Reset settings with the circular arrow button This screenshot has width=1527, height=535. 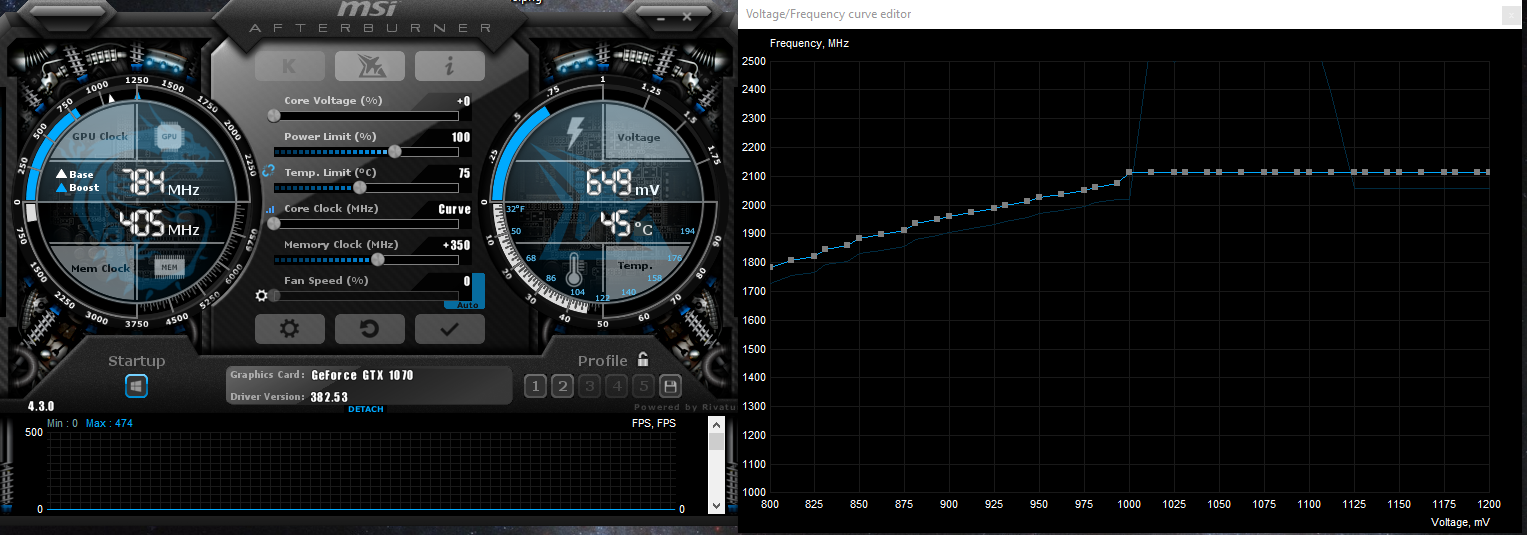coord(369,328)
